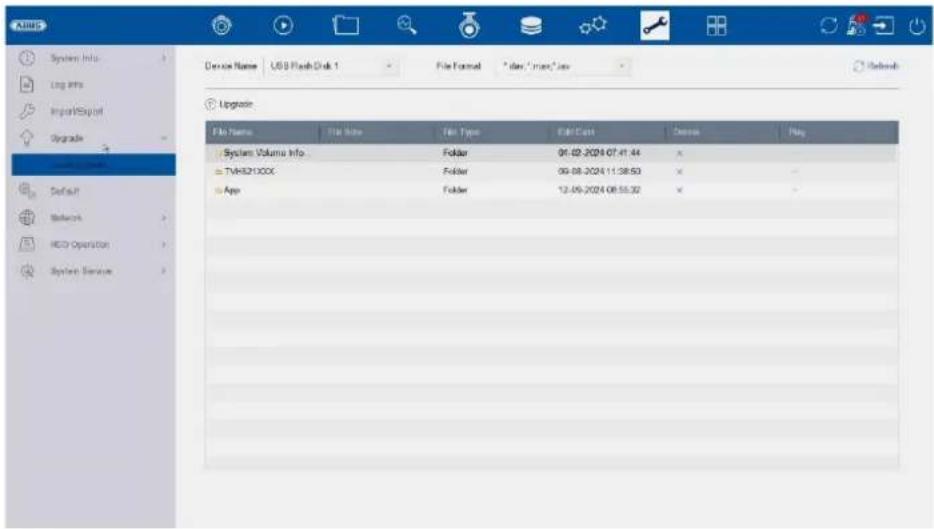Click the Folder type cell of App
The width and height of the screenshot is (934, 529).
click(x=455, y=190)
